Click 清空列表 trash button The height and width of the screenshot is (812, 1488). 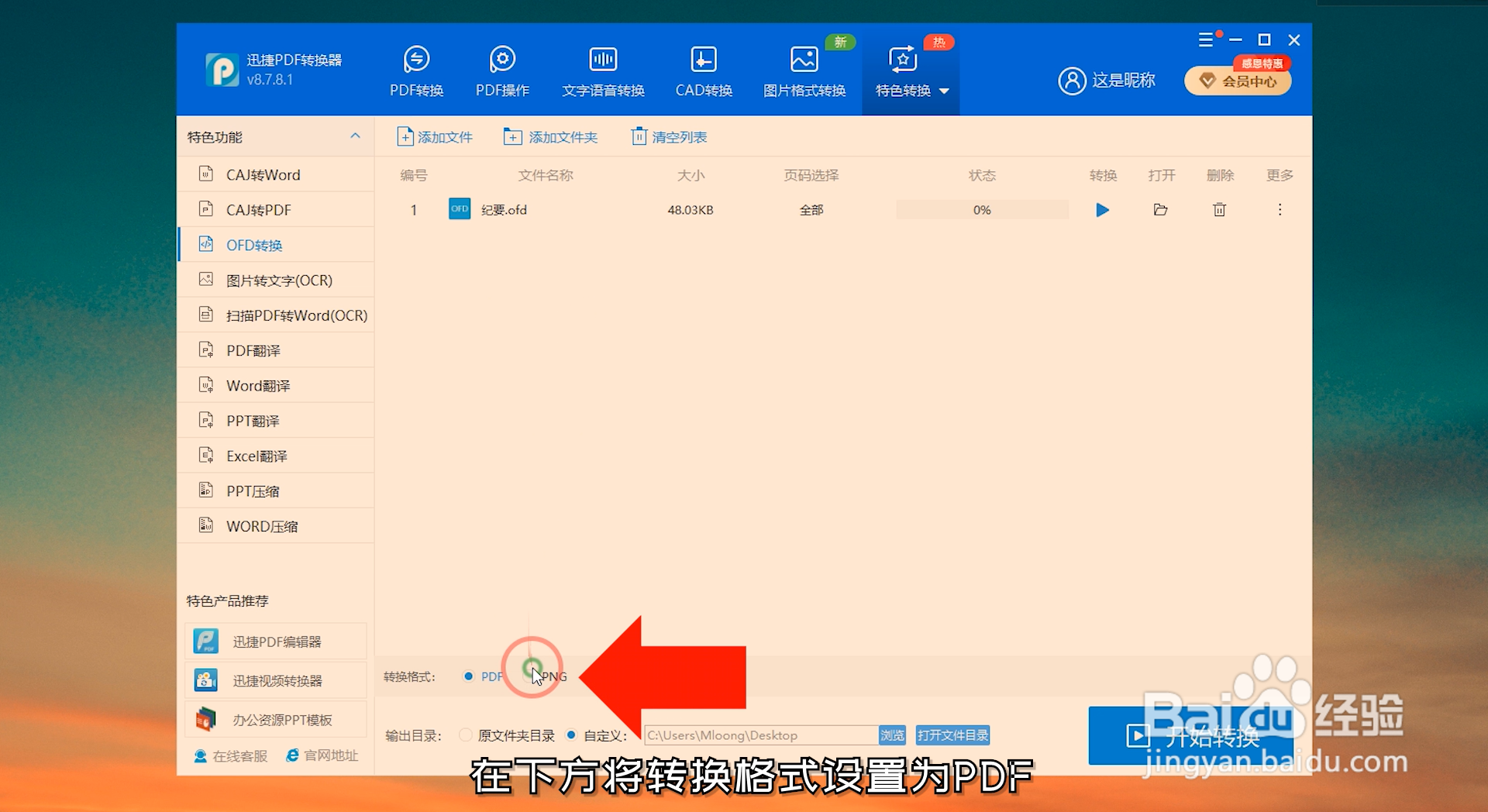point(669,137)
